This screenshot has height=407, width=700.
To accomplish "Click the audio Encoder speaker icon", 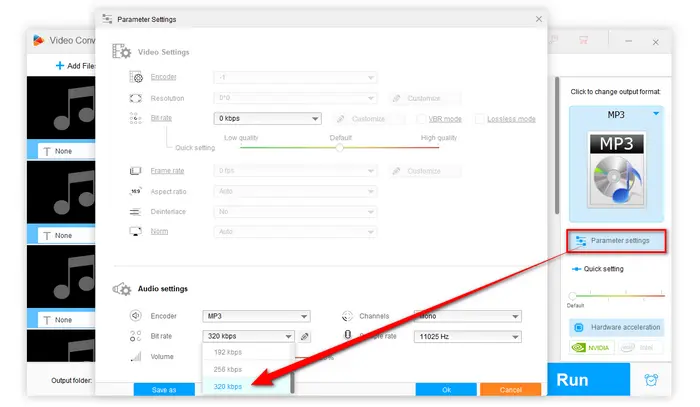I will pos(135,316).
